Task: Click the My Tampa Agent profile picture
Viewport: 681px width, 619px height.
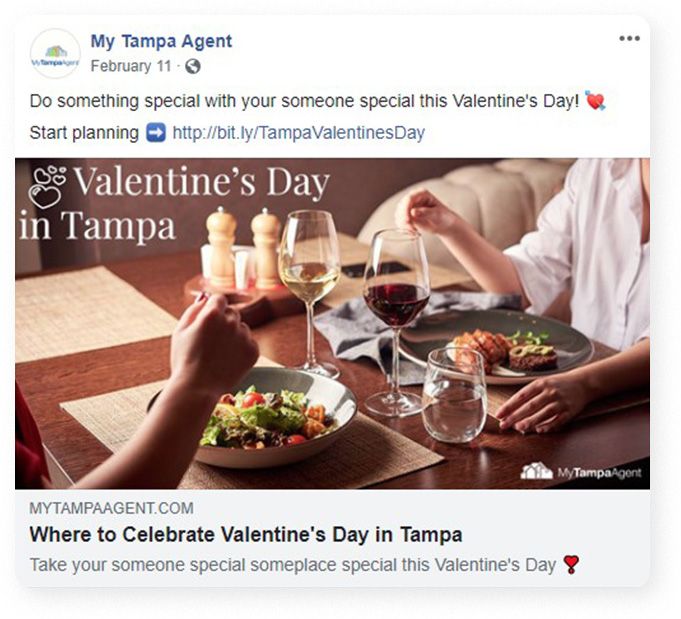Action: (55, 53)
